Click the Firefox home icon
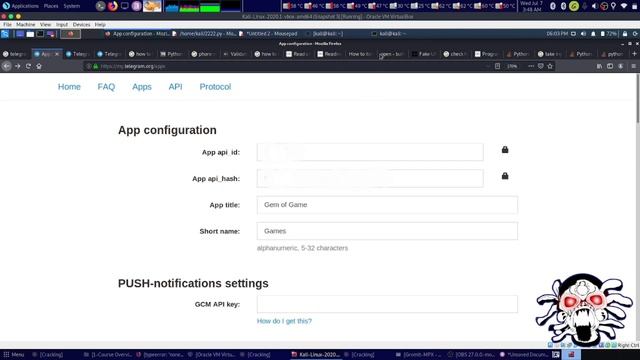The width and height of the screenshot is (640, 360). pyautogui.click(x=39, y=66)
